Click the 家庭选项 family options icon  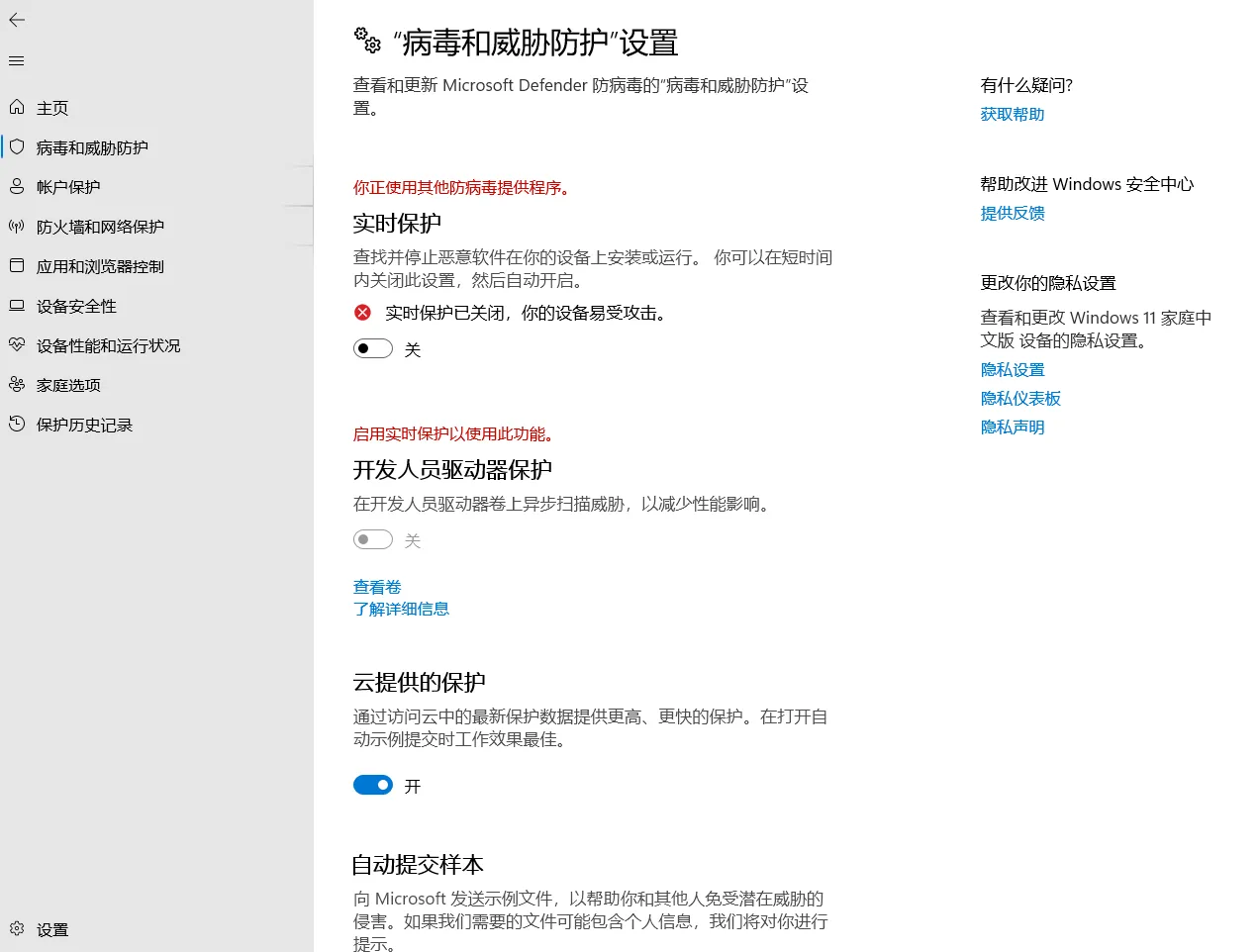coord(15,385)
